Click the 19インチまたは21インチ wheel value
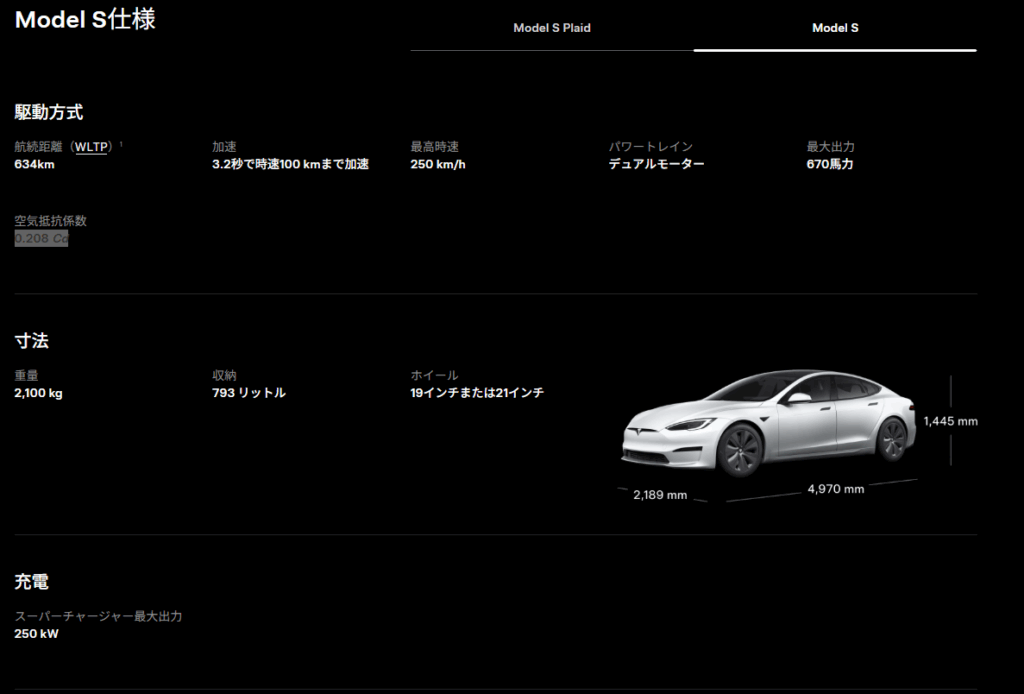 [477, 393]
